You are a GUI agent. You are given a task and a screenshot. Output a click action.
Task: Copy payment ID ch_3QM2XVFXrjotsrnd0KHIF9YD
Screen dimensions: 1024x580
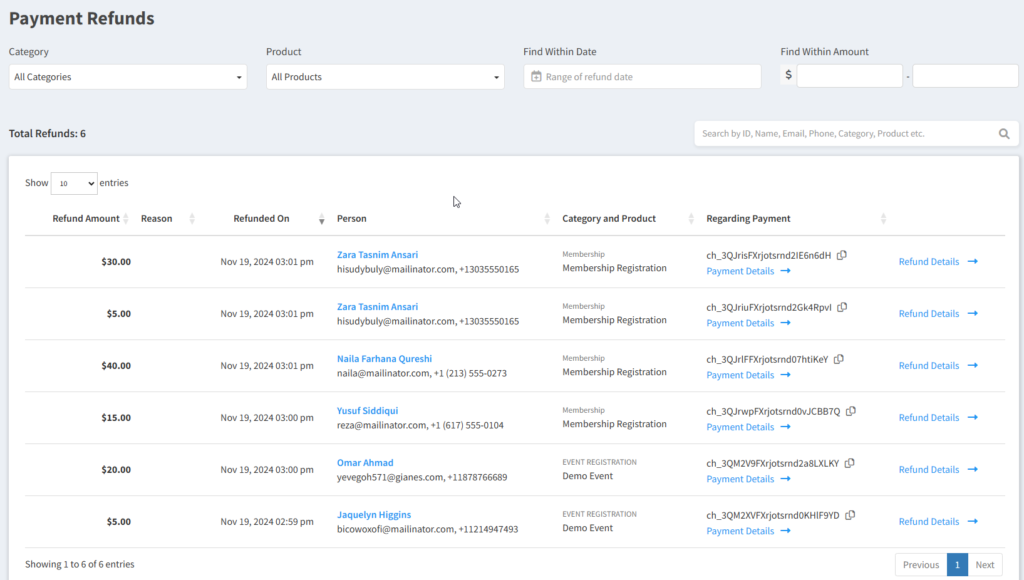(x=850, y=515)
